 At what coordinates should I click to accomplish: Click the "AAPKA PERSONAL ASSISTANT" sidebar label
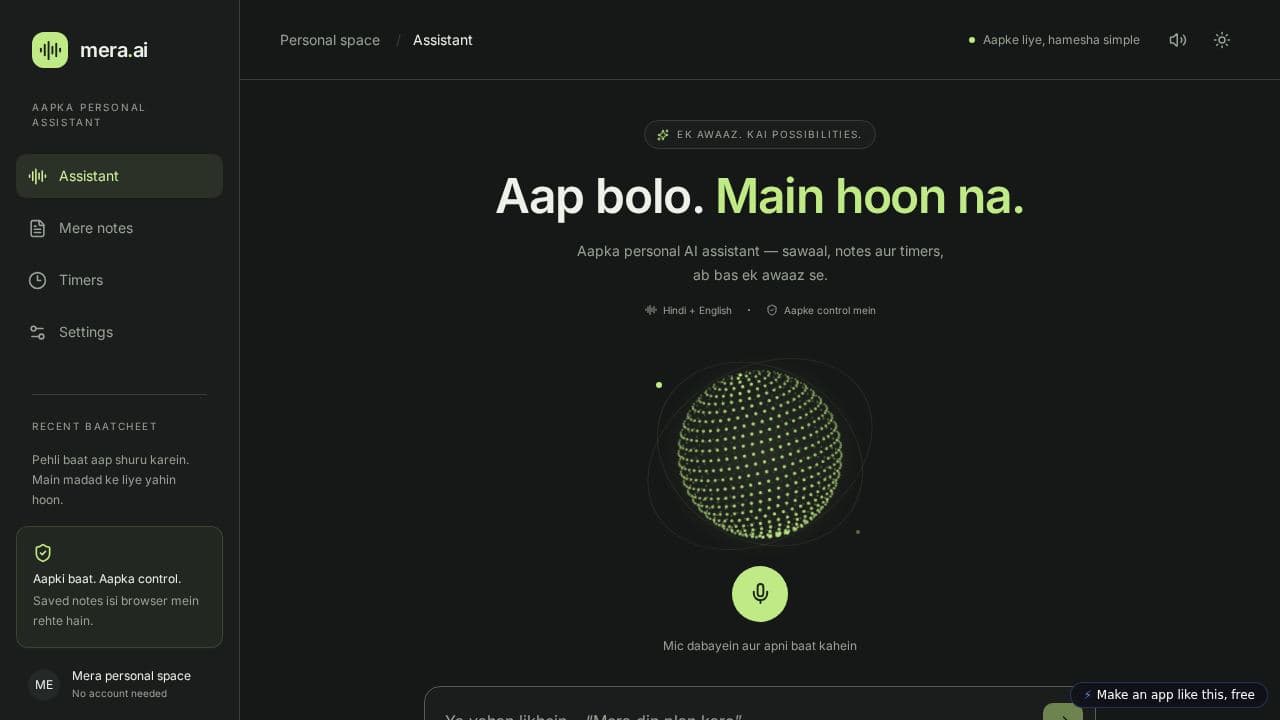pyautogui.click(x=89, y=115)
